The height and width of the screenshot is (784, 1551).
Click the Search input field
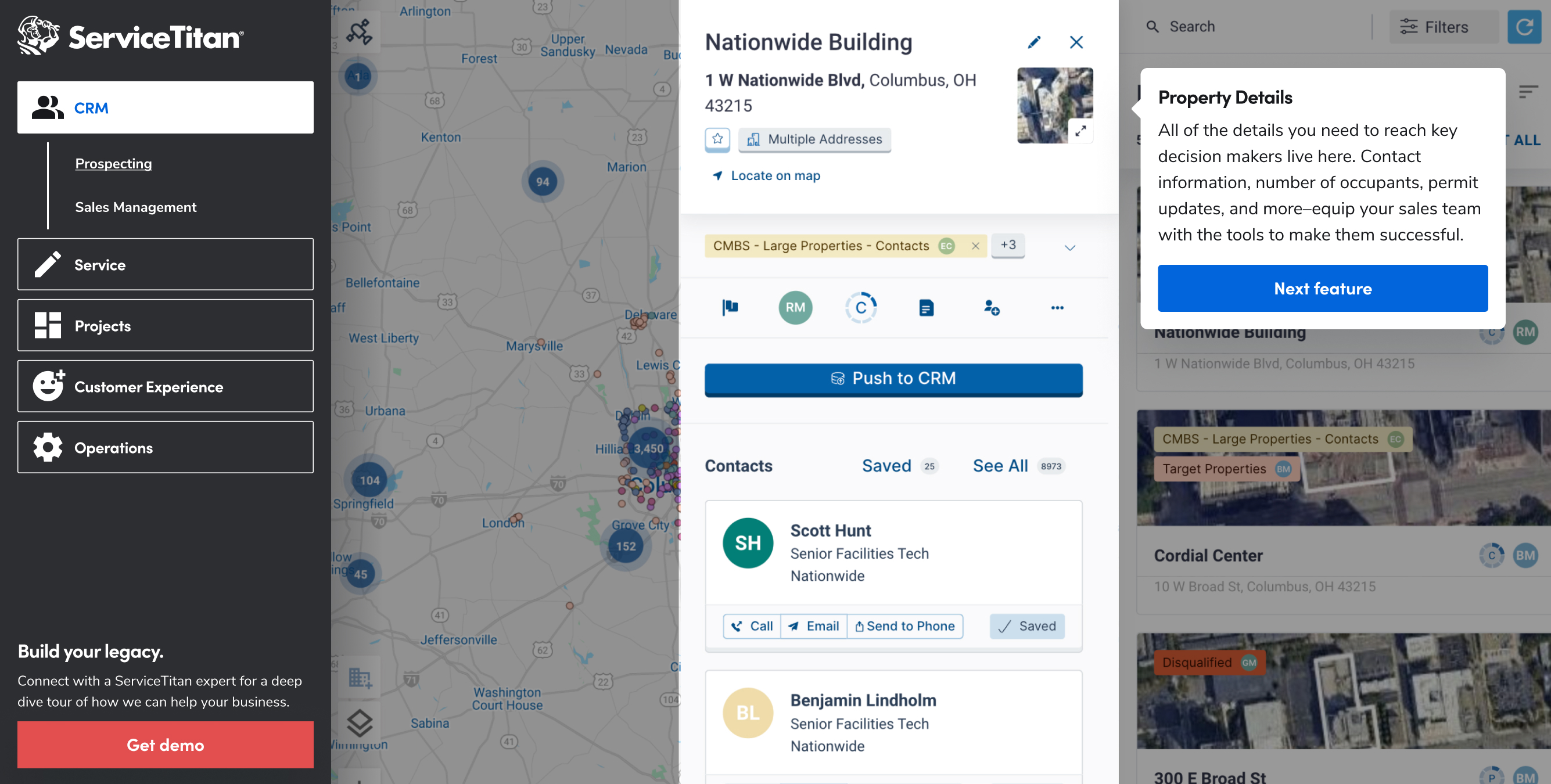1258,27
